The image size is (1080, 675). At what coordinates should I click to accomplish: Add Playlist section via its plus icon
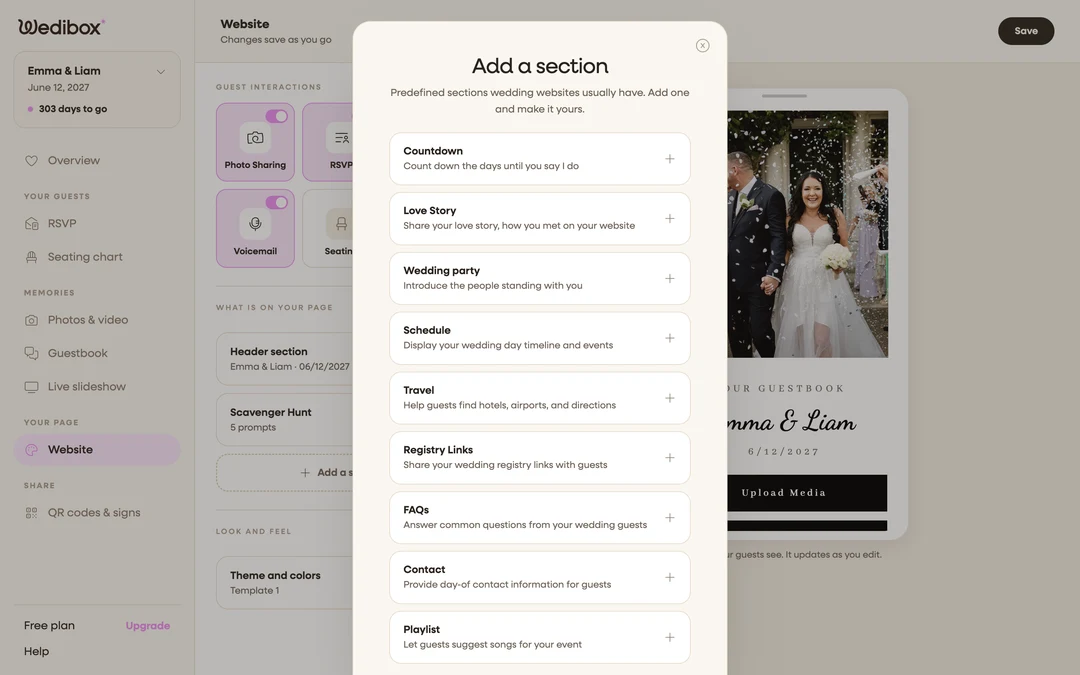669,637
